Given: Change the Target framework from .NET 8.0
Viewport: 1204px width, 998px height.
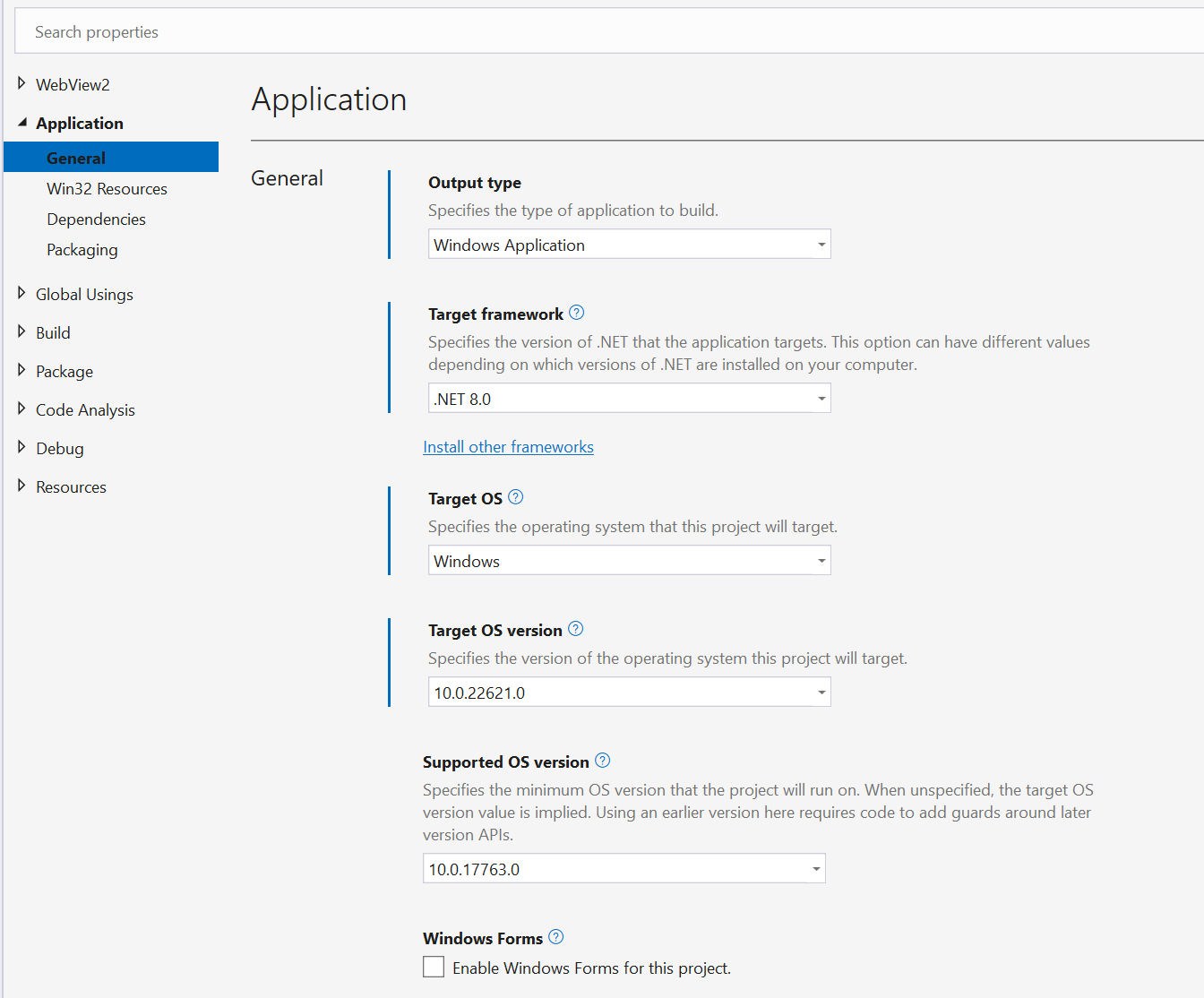Looking at the screenshot, I should (820, 398).
